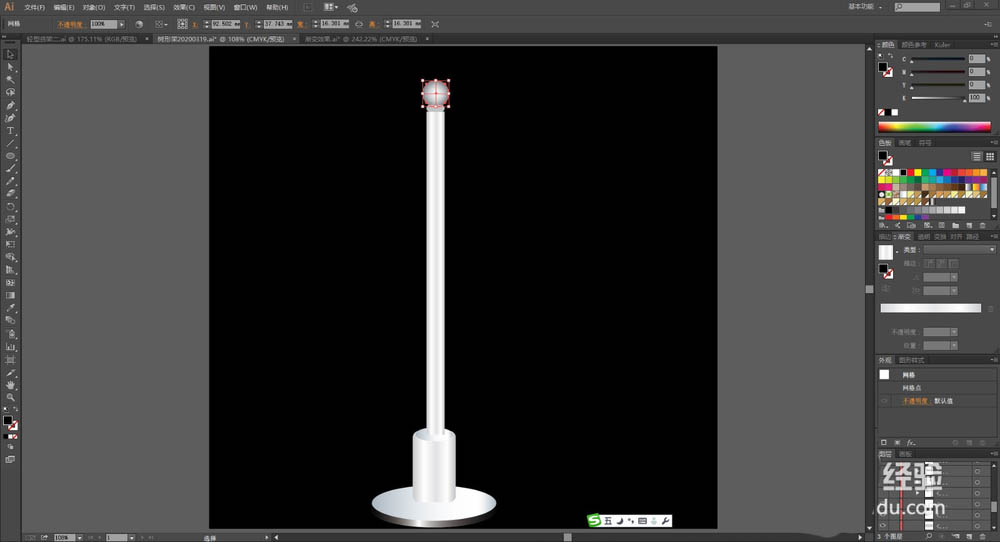The height and width of the screenshot is (542, 1000).
Task: Open the 编辑(E) menu
Action: tap(64, 8)
